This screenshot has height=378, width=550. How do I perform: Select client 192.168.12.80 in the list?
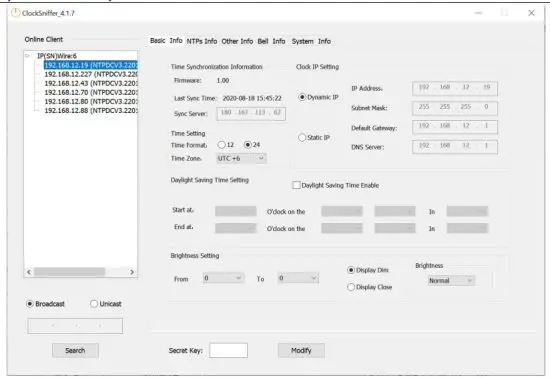[91, 102]
